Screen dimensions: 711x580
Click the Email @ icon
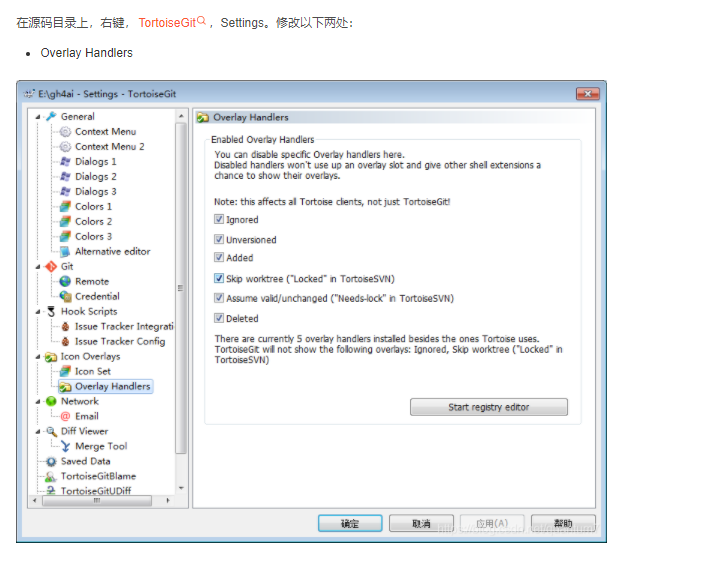tap(66, 416)
